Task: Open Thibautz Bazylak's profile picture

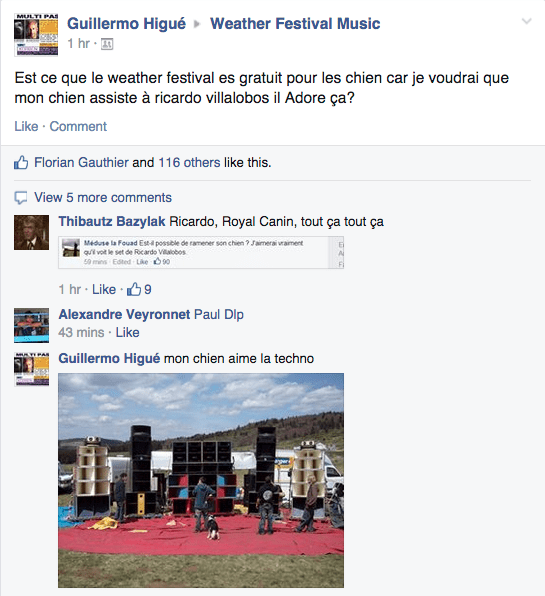Action: [x=32, y=232]
